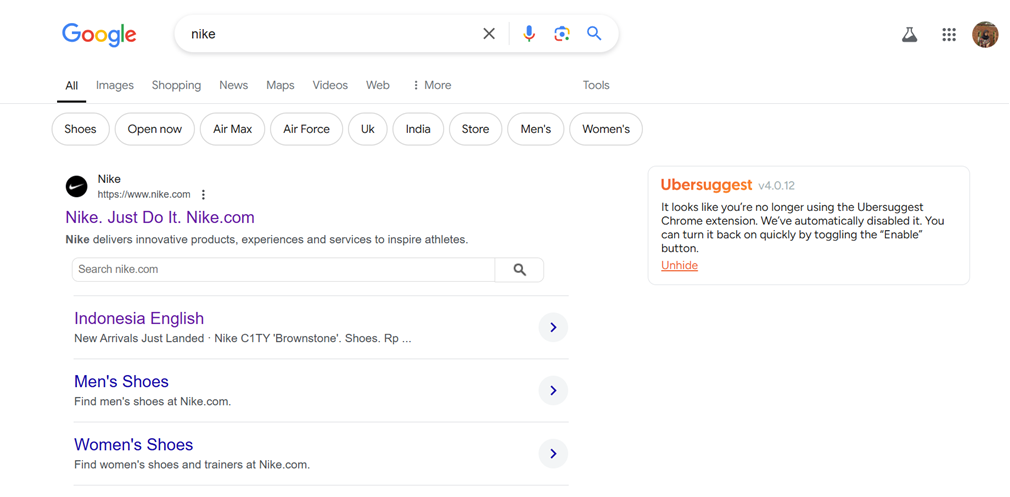The width and height of the screenshot is (1010, 497).
Task: Click the search button in nike.com sitelinks box
Action: coord(519,270)
